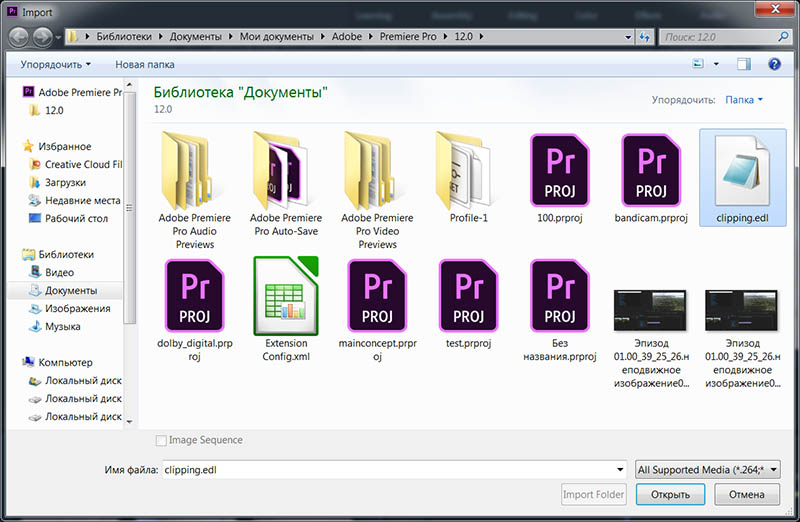Select the dolby_digital.prproj project file
The width and height of the screenshot is (800, 522).
(x=194, y=310)
